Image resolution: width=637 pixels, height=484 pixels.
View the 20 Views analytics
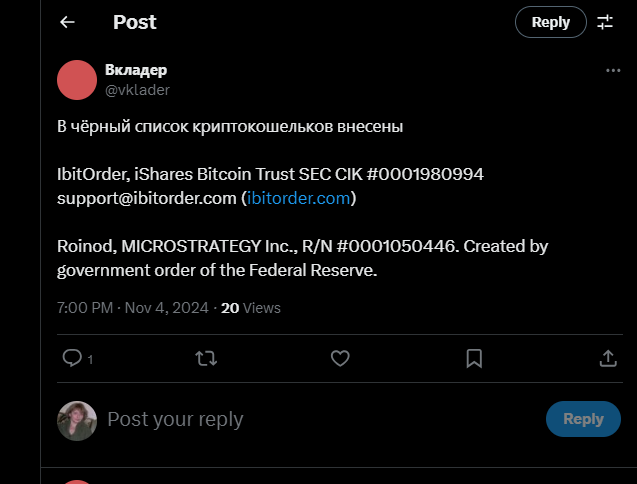click(250, 308)
